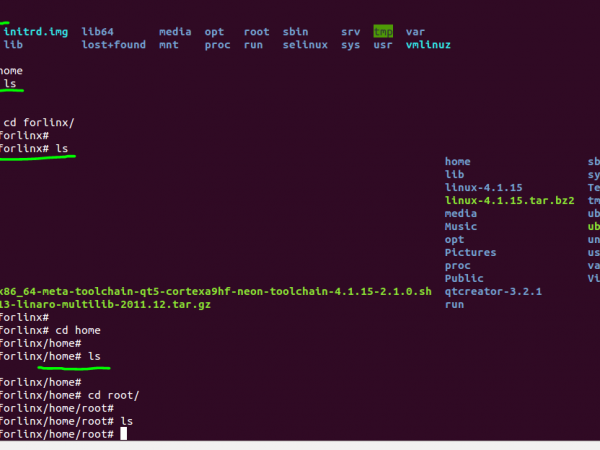
Task: Select the vmlinuz file name
Action: [x=428, y=45]
